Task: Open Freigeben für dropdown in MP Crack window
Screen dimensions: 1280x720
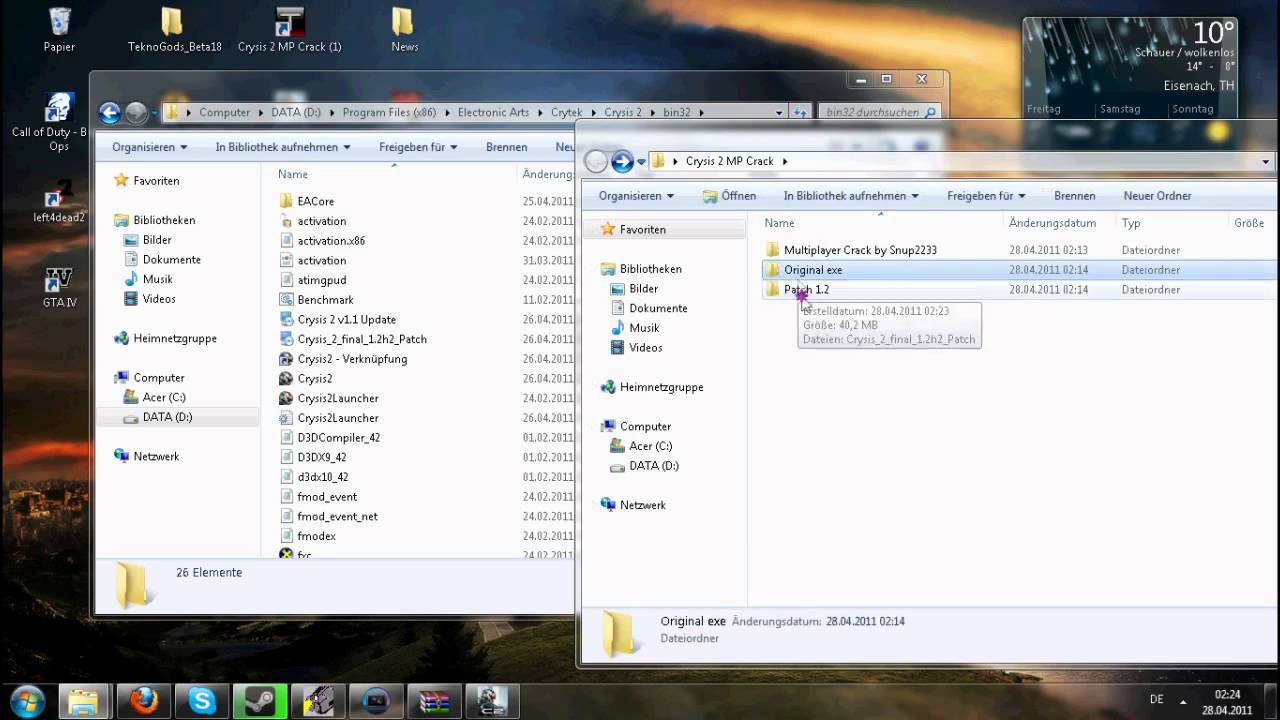Action: [x=986, y=196]
